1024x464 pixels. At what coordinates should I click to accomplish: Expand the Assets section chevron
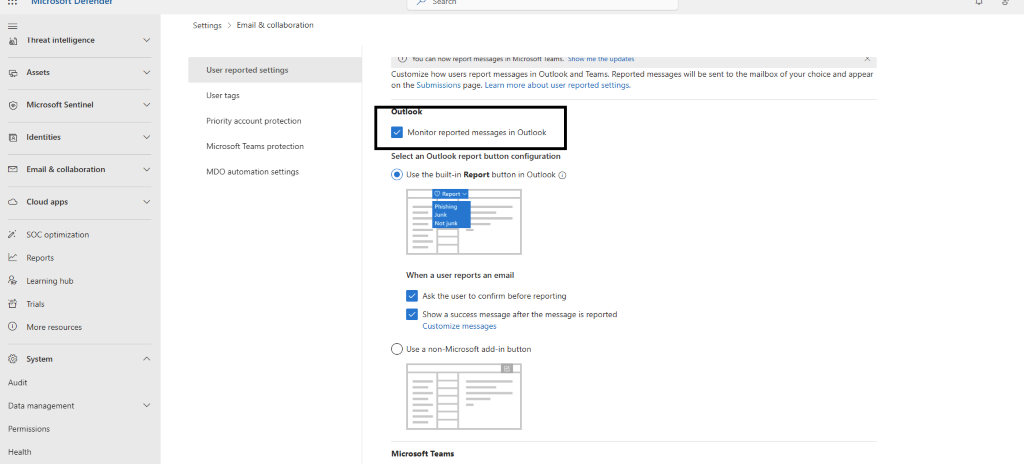(x=146, y=73)
